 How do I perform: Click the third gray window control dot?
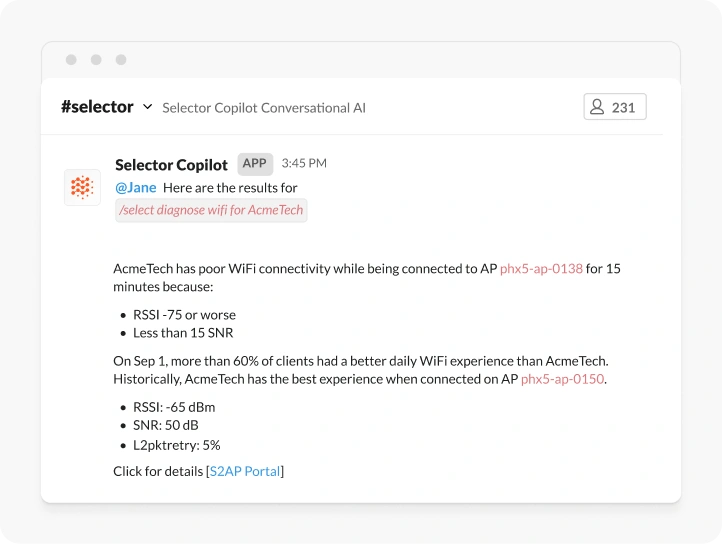pos(121,60)
